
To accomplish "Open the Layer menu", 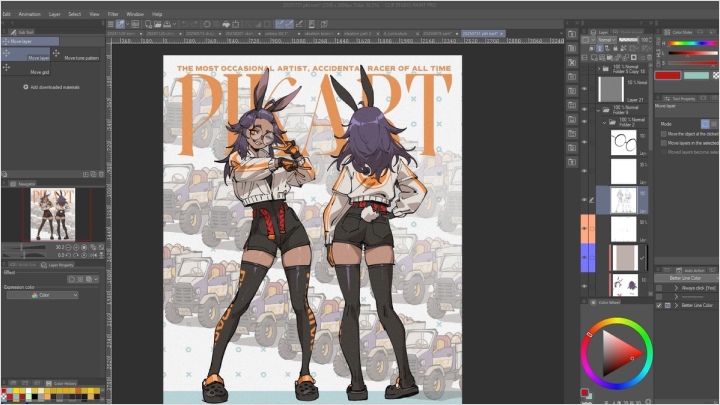I will pos(55,14).
